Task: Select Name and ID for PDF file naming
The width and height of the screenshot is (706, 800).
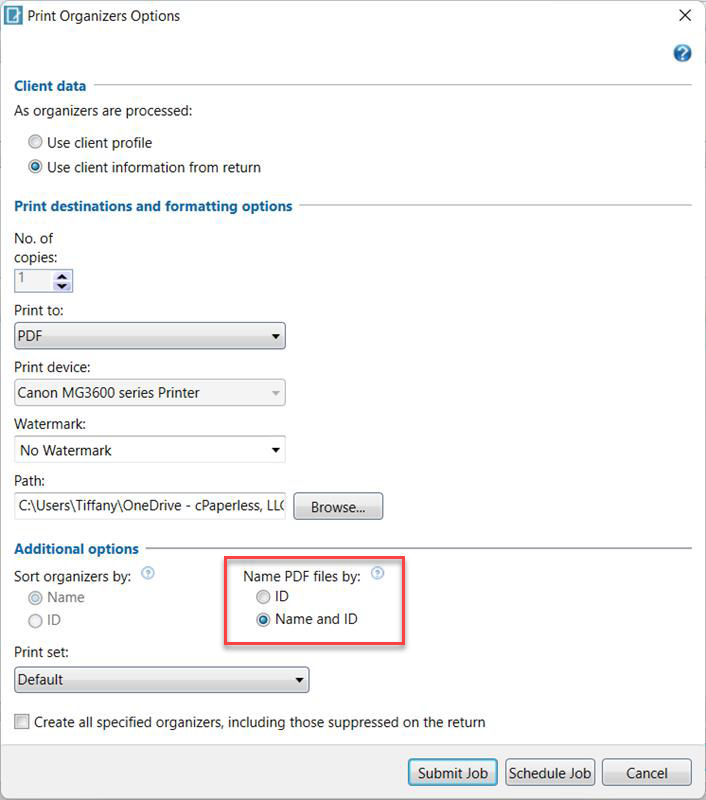Action: (x=263, y=619)
